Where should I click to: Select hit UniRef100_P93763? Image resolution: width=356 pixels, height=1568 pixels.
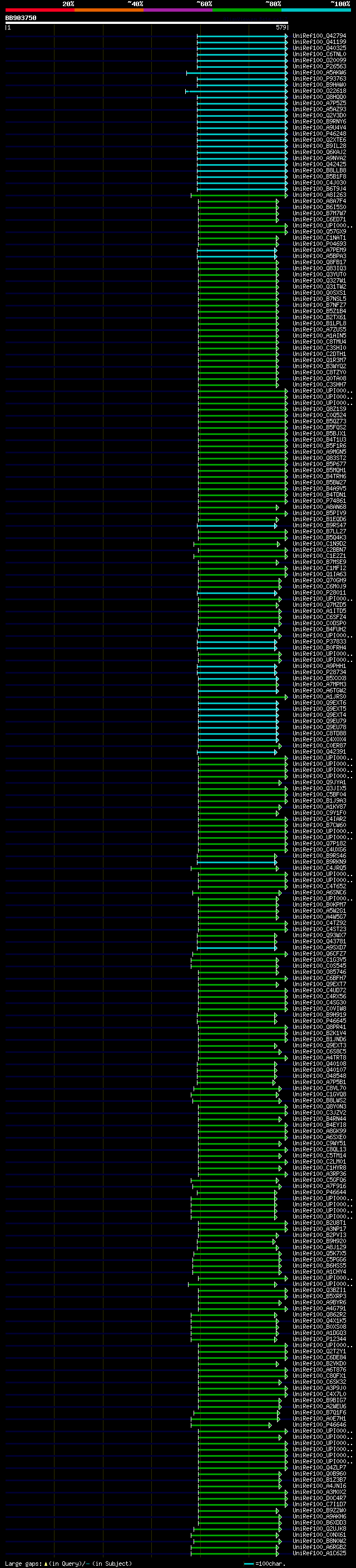(x=319, y=78)
